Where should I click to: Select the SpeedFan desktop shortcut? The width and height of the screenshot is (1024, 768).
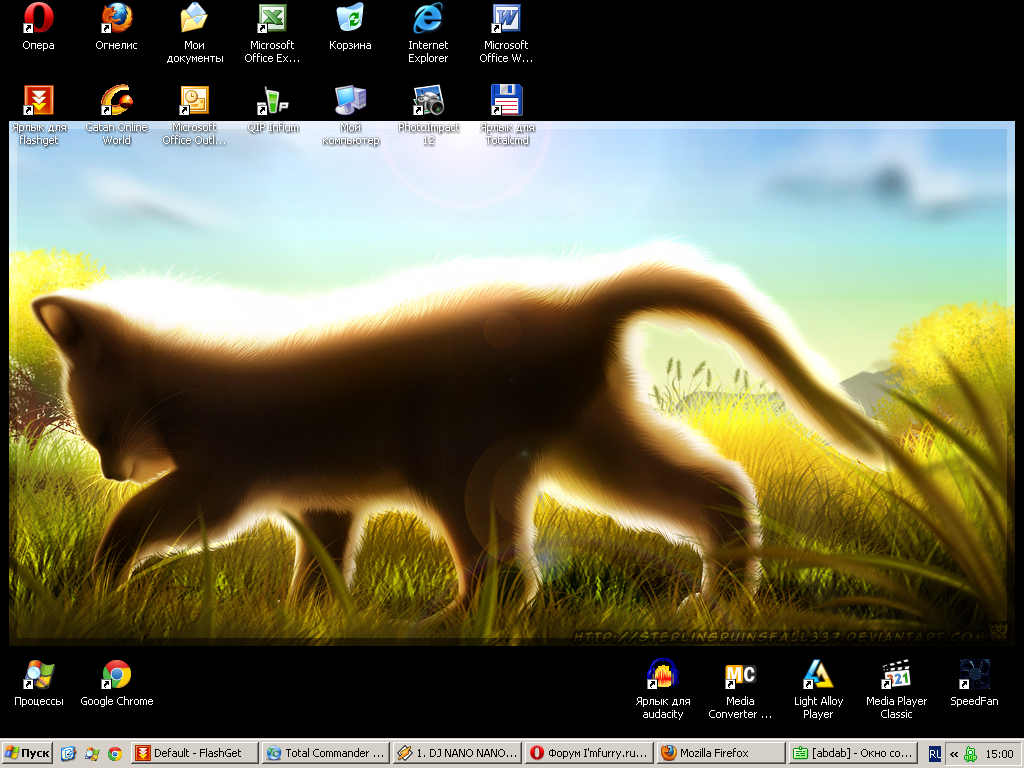point(974,675)
